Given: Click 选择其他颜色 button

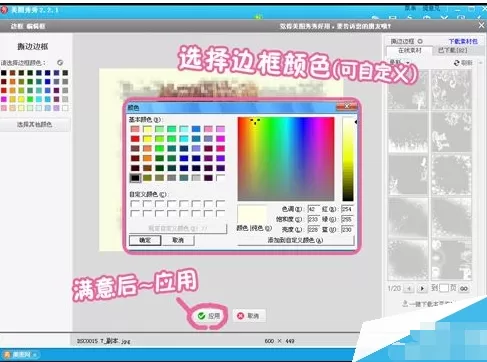Looking at the screenshot, I should click(34, 124).
